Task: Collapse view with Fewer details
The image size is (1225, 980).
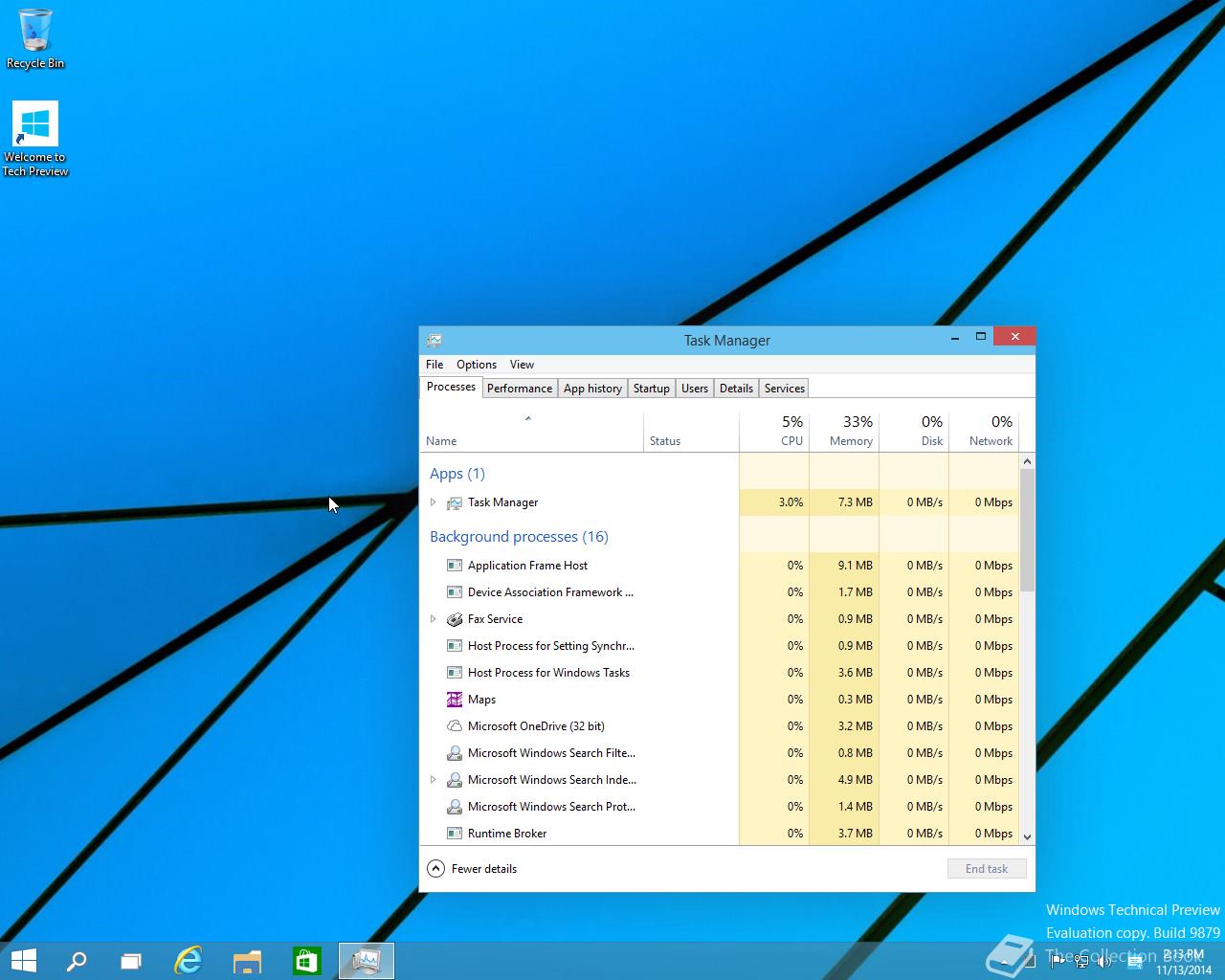Action: click(472, 869)
